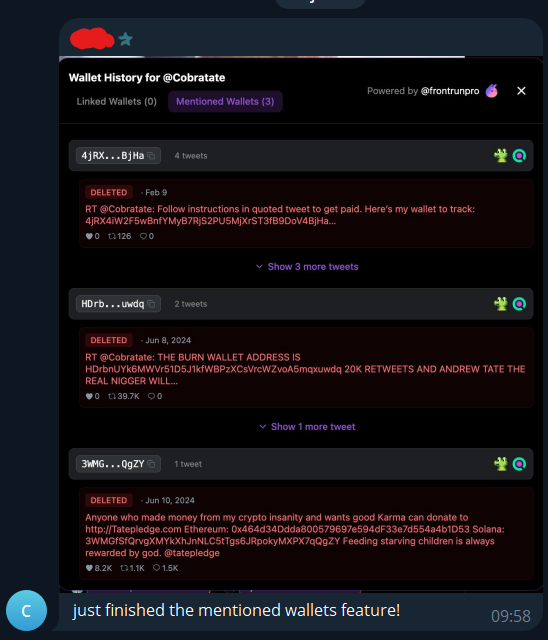Screen dimensions: 548x640
Task: Copy the HDrb...uwdq wallet address
Action: click(x=151, y=304)
